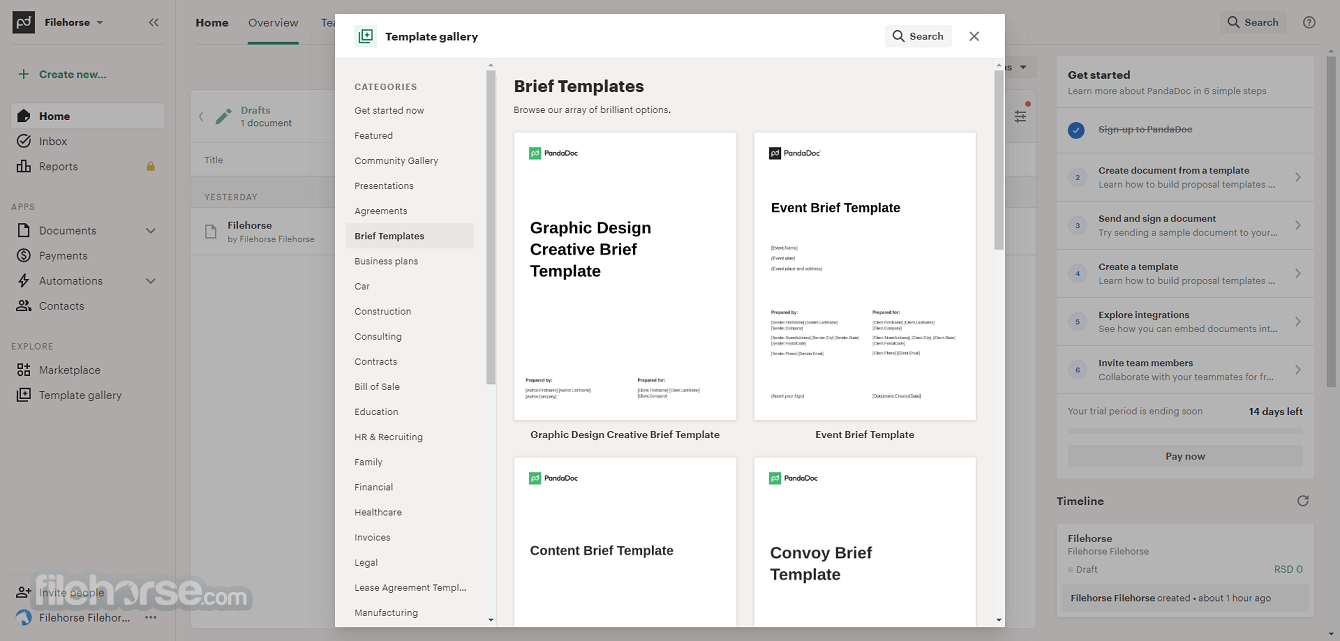1340x641 pixels.
Task: Click categories scroll down arrow
Action: [x=491, y=620]
